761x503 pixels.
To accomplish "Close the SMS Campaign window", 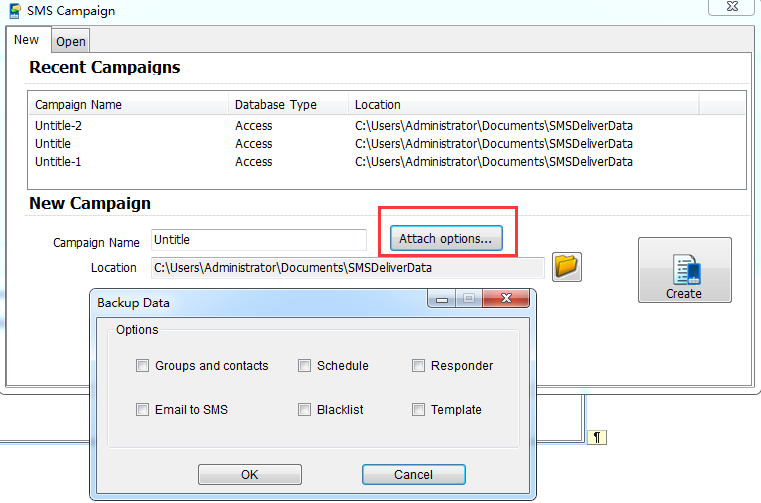I will click(x=732, y=7).
